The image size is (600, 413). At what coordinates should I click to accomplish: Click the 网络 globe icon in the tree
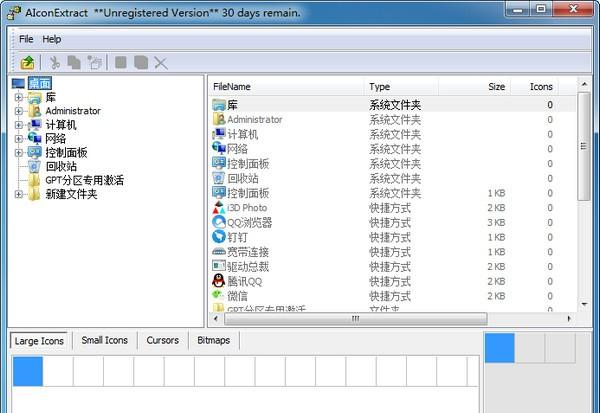click(35, 139)
